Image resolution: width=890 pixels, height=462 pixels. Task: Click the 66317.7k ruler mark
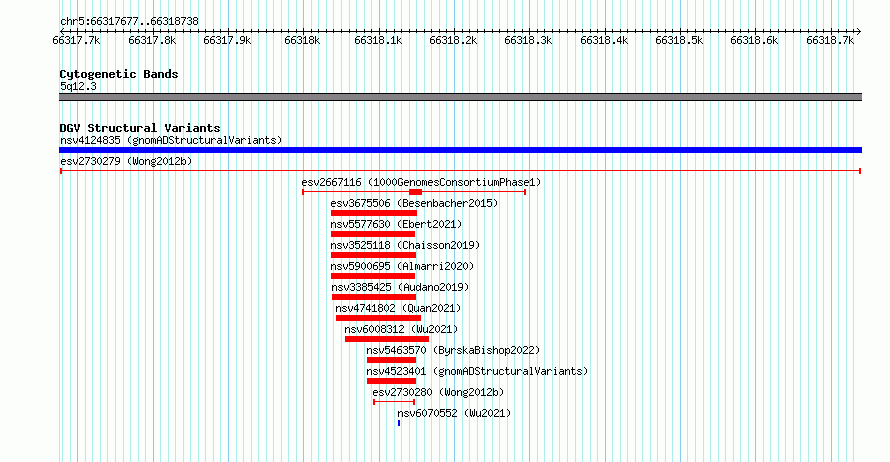(77, 40)
